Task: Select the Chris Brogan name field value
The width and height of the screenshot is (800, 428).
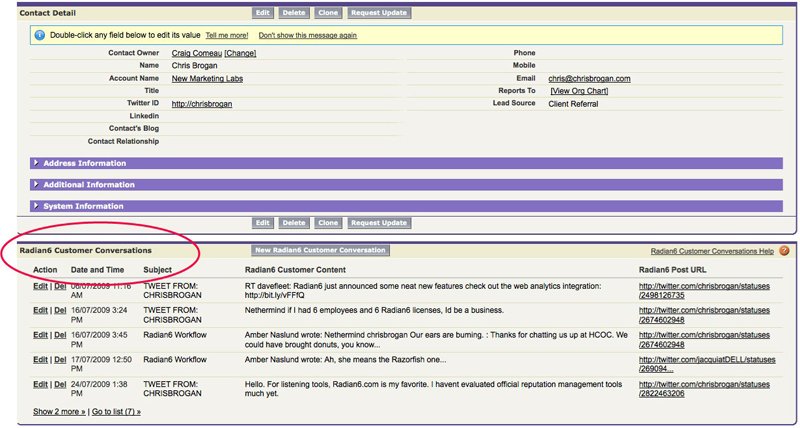Action: click(x=194, y=66)
